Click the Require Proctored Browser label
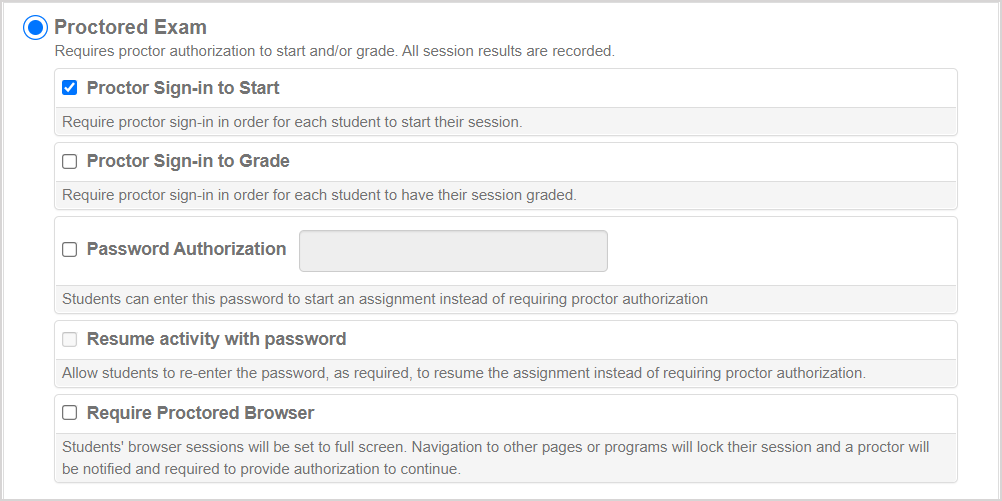1002x501 pixels. click(200, 413)
